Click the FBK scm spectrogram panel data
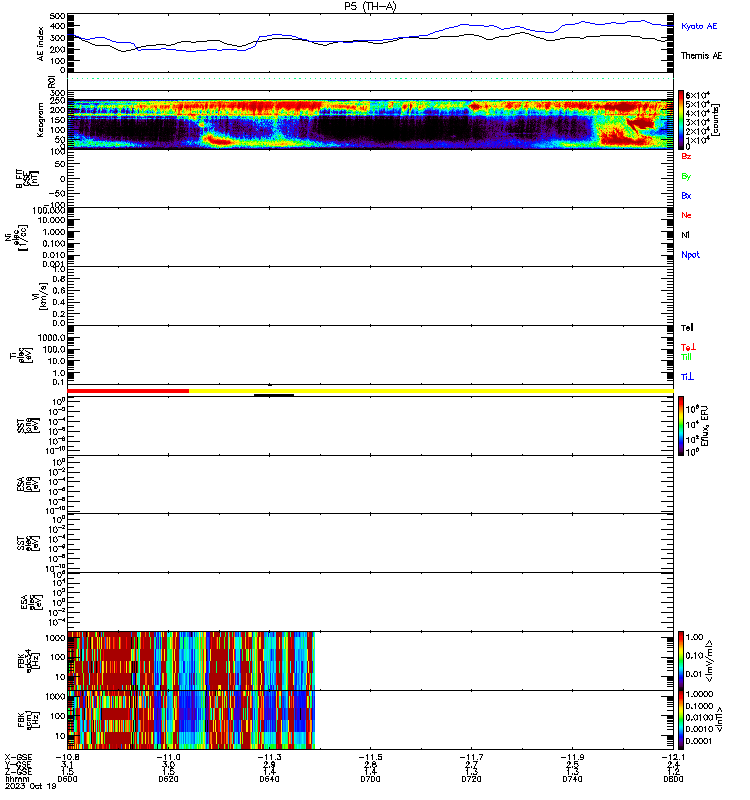This screenshot has width=750, height=800. pyautogui.click(x=191, y=720)
